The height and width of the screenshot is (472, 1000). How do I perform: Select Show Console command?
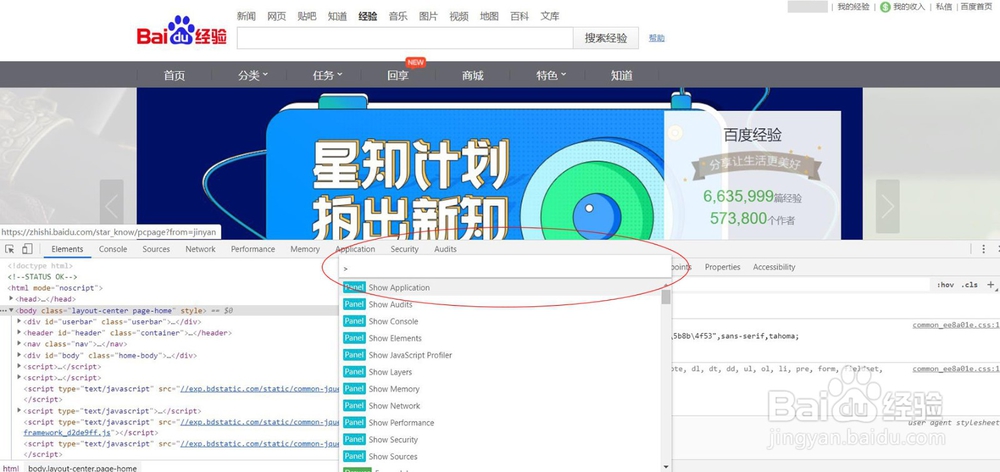(500, 321)
